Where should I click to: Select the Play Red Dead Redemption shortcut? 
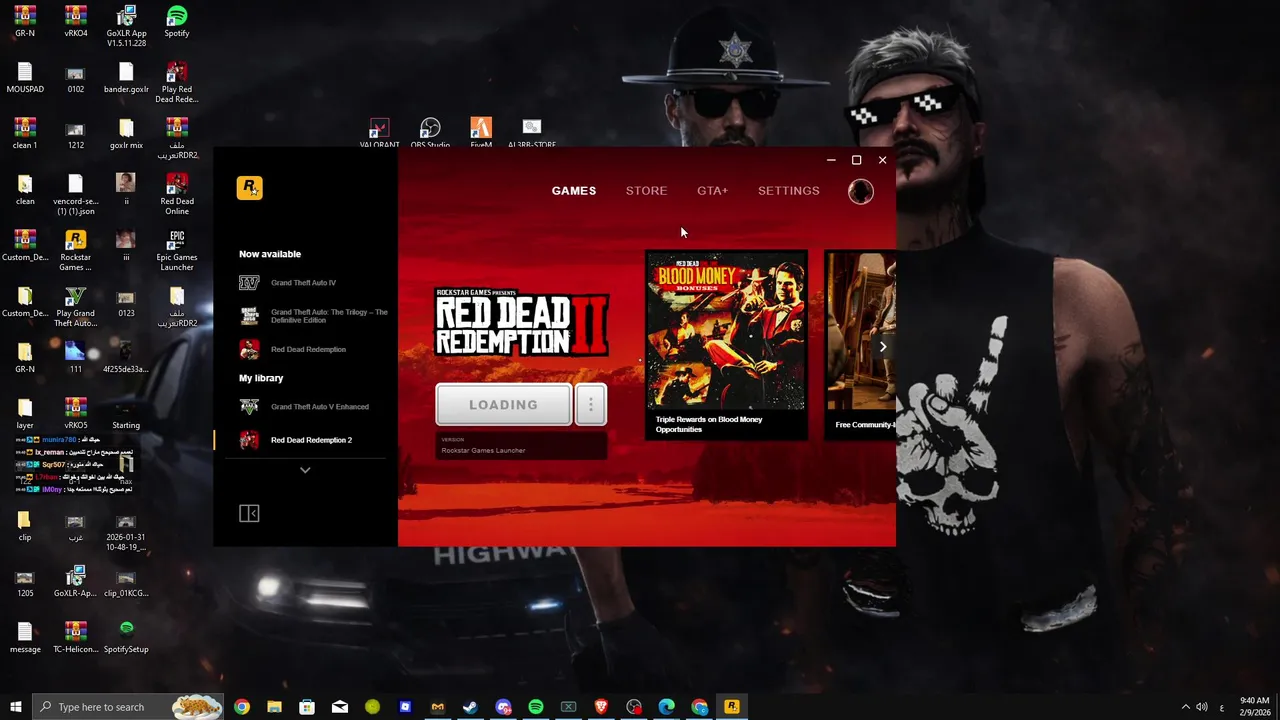coord(177,83)
